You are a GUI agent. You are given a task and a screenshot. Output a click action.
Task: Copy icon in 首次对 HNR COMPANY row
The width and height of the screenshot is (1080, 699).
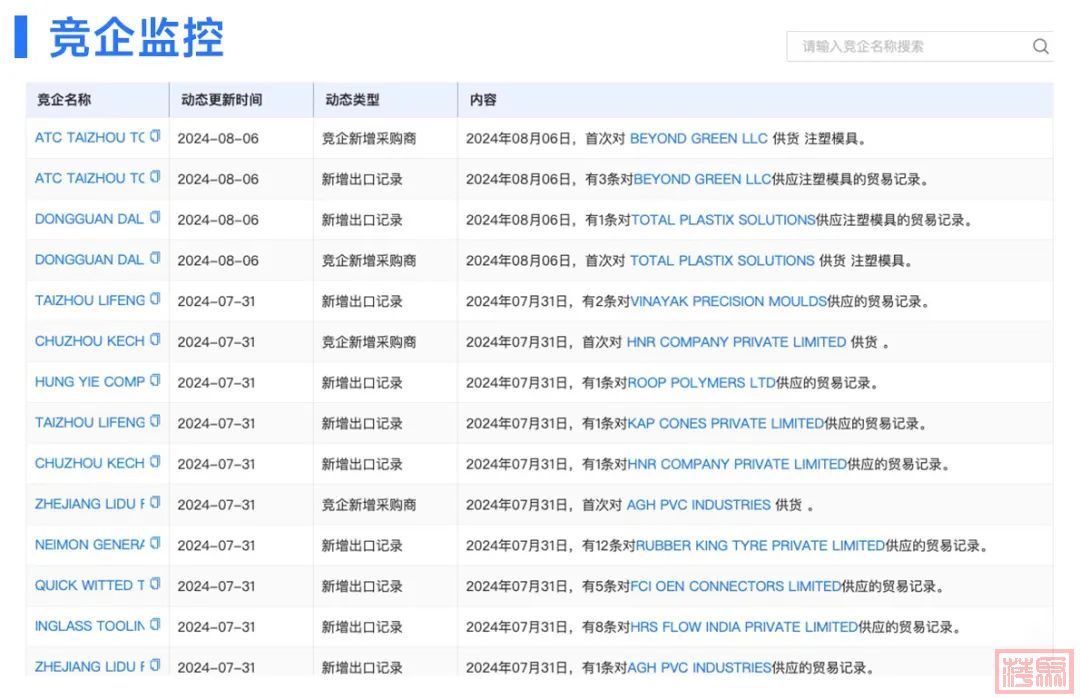155,339
